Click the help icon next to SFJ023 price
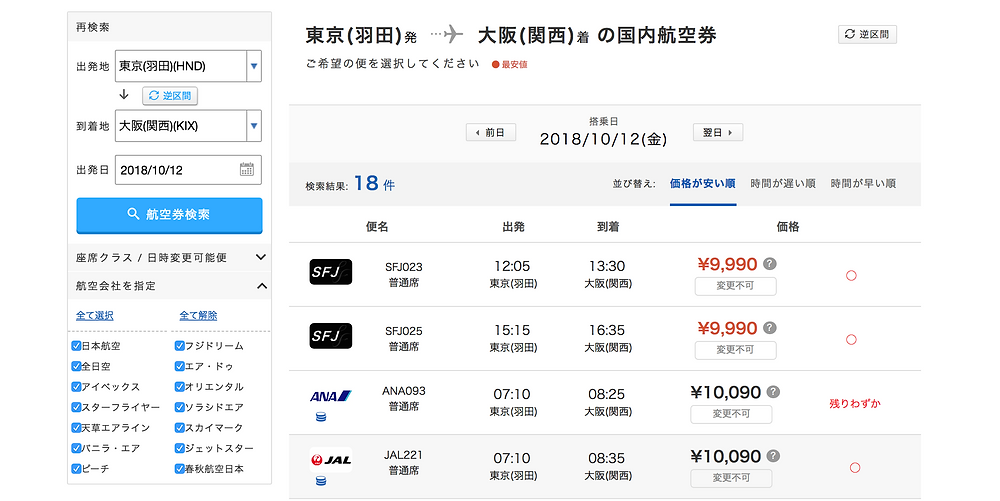The height and width of the screenshot is (501, 1000). (x=770, y=264)
